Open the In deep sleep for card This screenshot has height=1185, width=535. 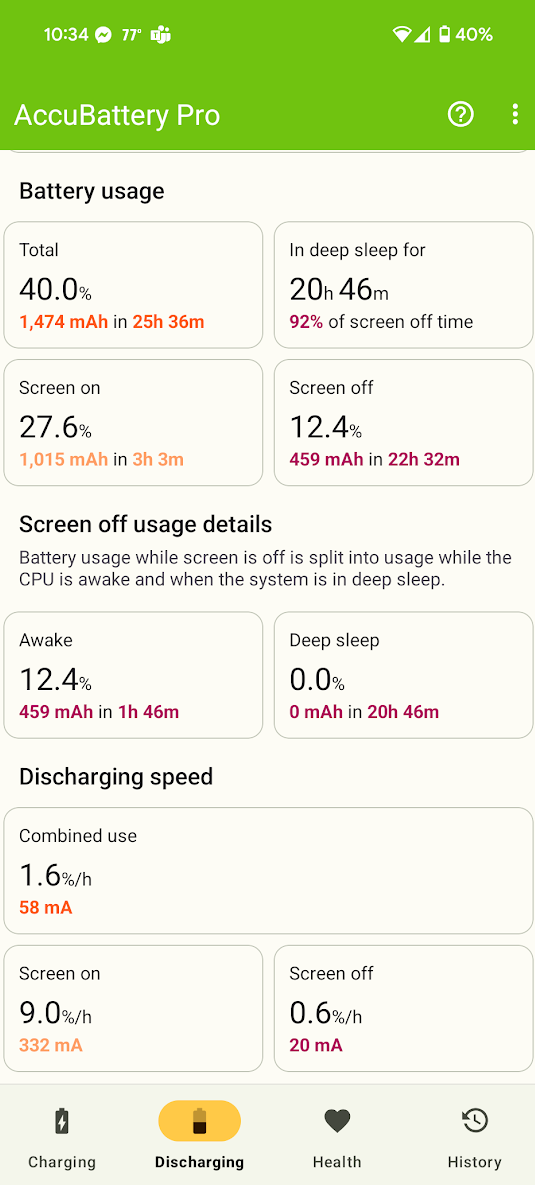click(404, 285)
